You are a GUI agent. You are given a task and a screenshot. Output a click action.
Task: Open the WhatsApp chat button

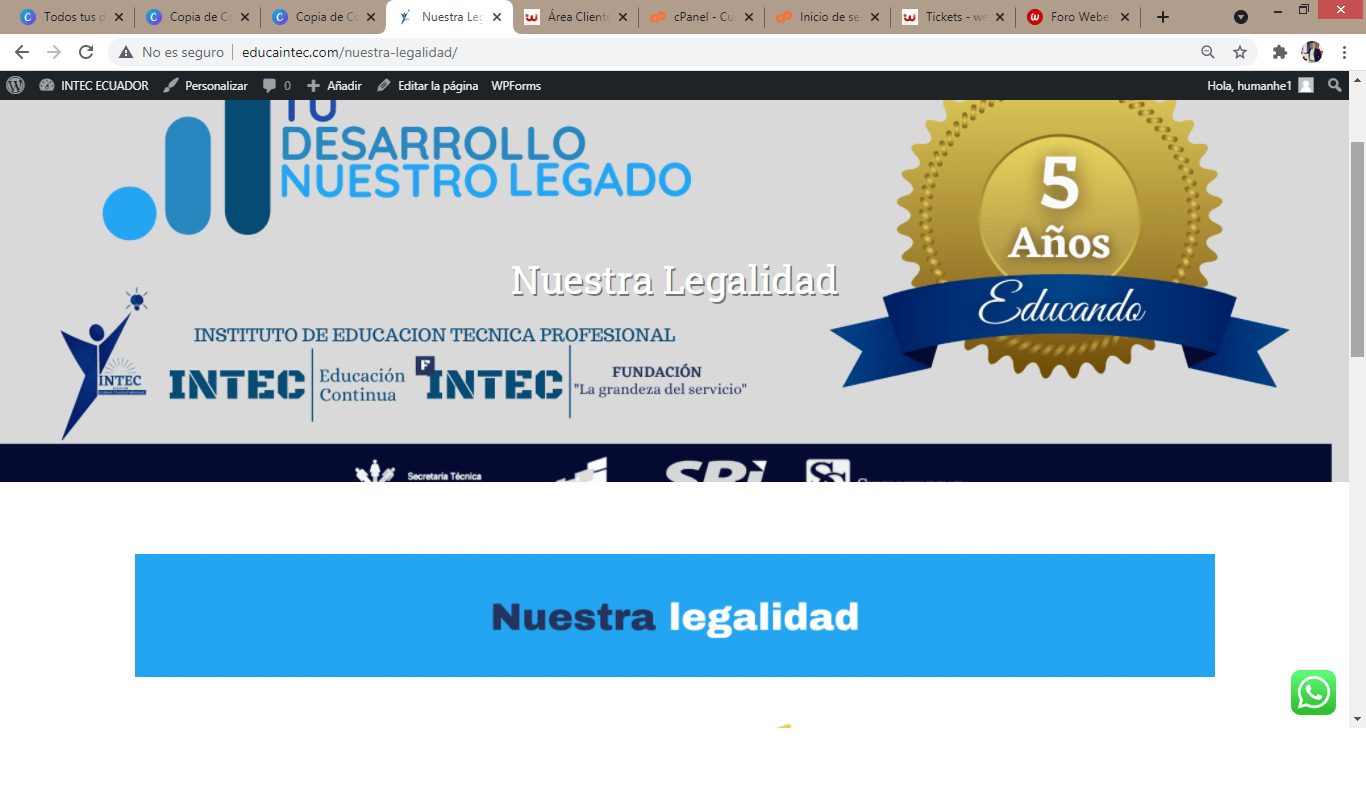point(1313,692)
